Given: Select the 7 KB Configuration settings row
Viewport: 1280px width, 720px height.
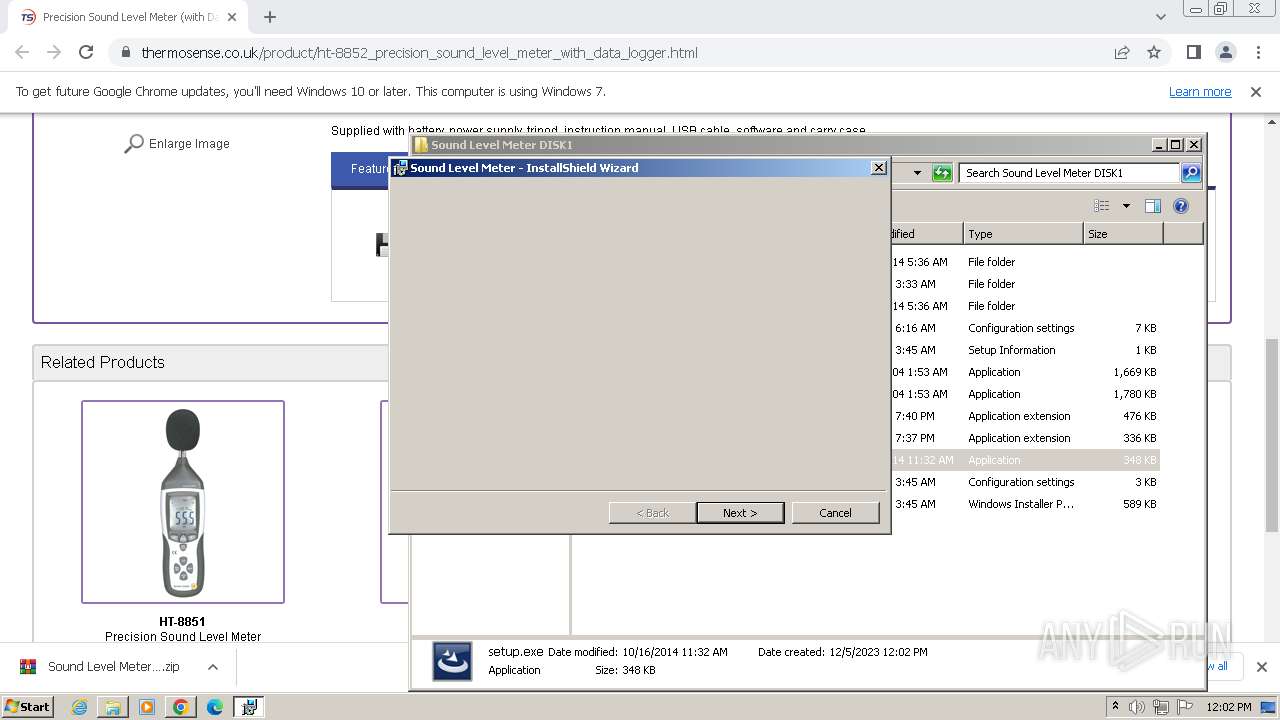Looking at the screenshot, I should pos(1024,328).
